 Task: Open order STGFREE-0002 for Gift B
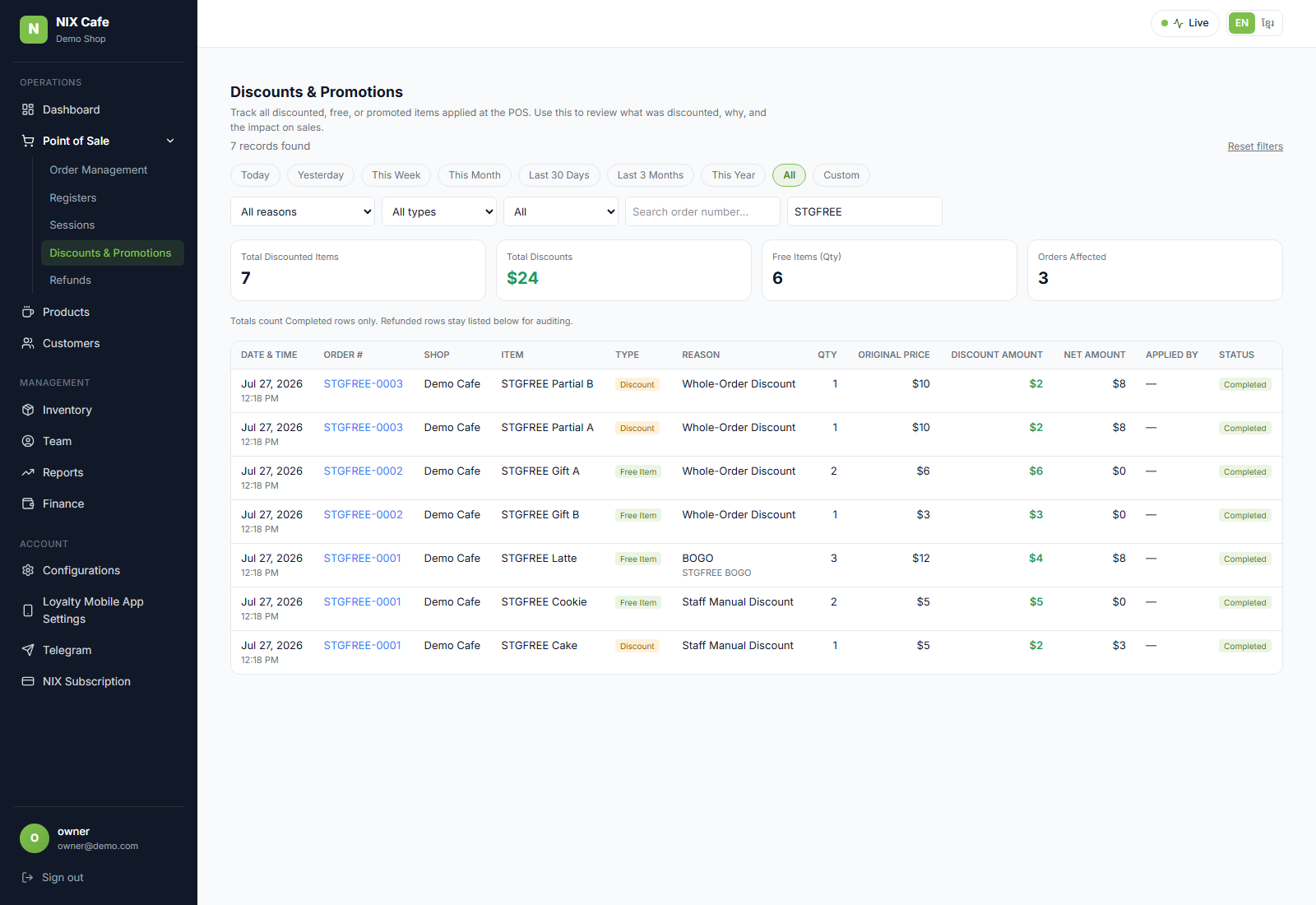[364, 514]
